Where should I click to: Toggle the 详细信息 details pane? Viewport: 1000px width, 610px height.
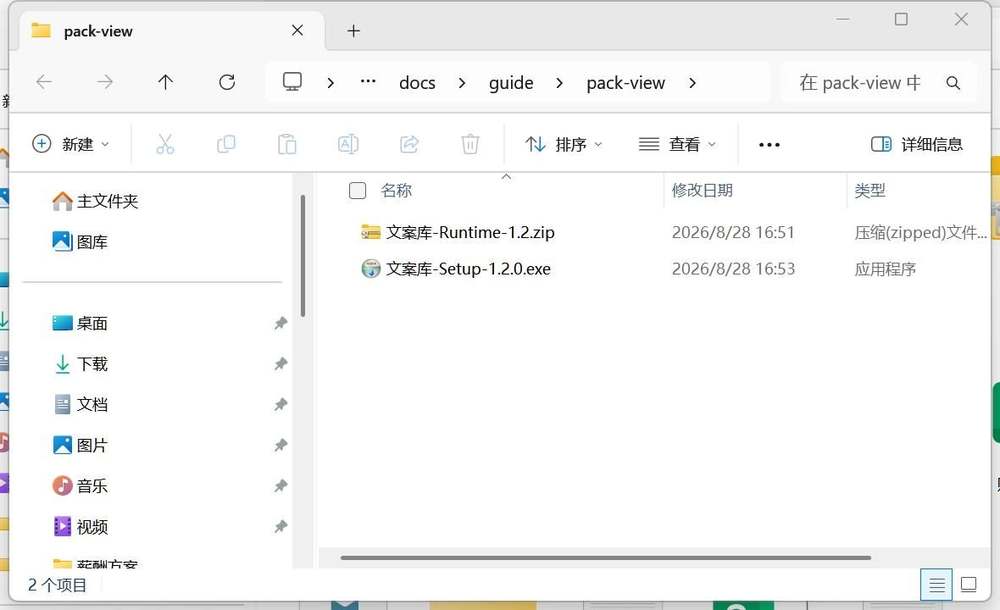[x=916, y=144]
